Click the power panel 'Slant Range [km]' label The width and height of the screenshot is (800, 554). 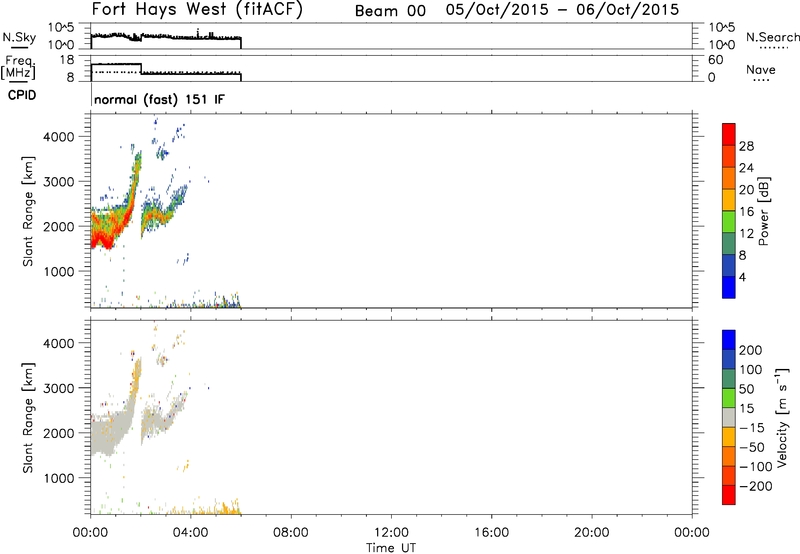(28, 211)
